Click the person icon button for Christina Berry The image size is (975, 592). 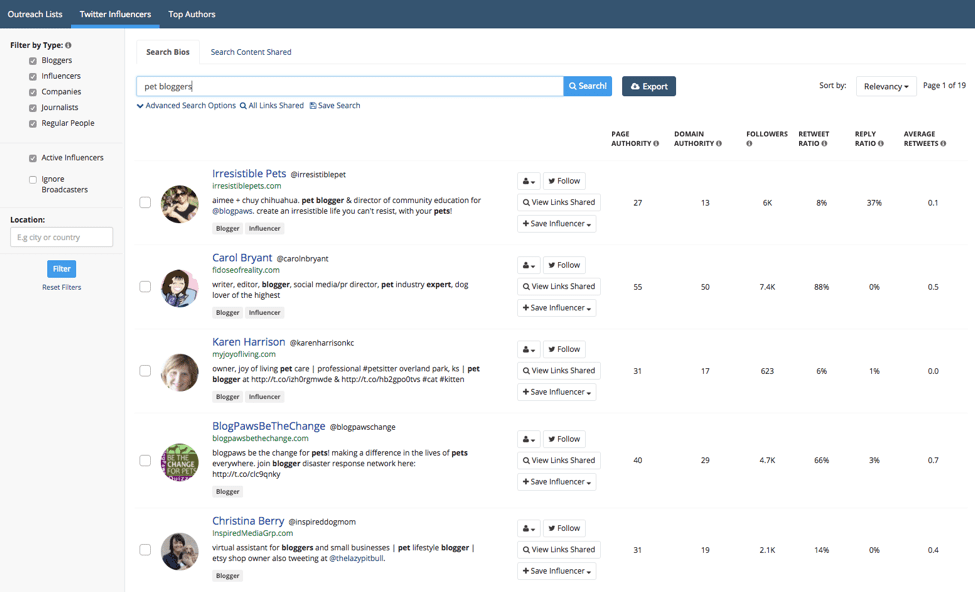coord(528,528)
